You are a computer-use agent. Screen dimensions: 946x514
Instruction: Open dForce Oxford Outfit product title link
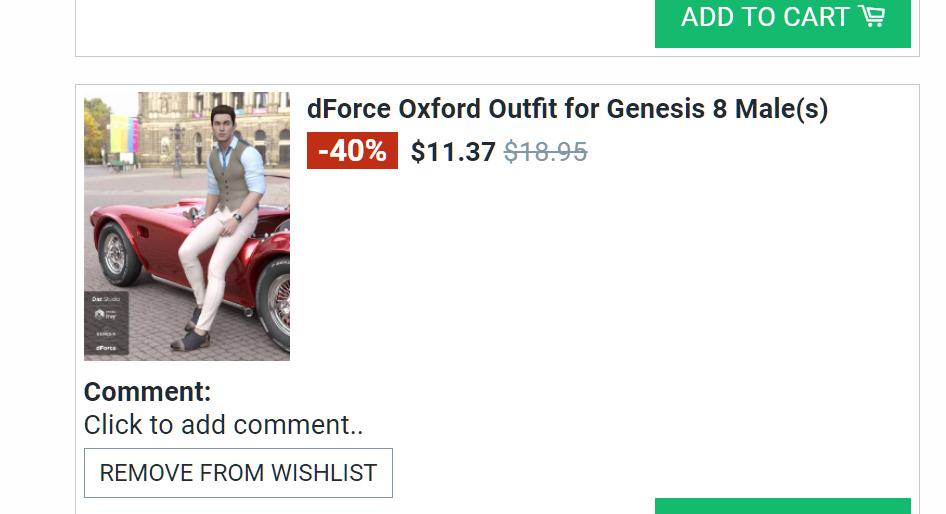coord(567,109)
